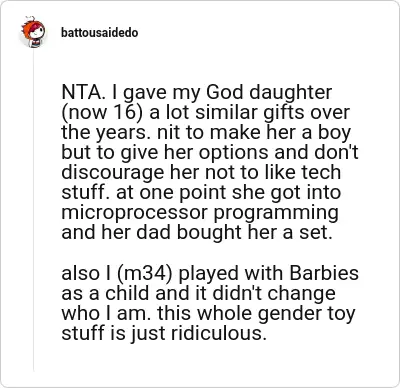Click the second paragraph starting with 'also I'
Image resolution: width=400 pixels, height=388 pixels.
coord(210,303)
